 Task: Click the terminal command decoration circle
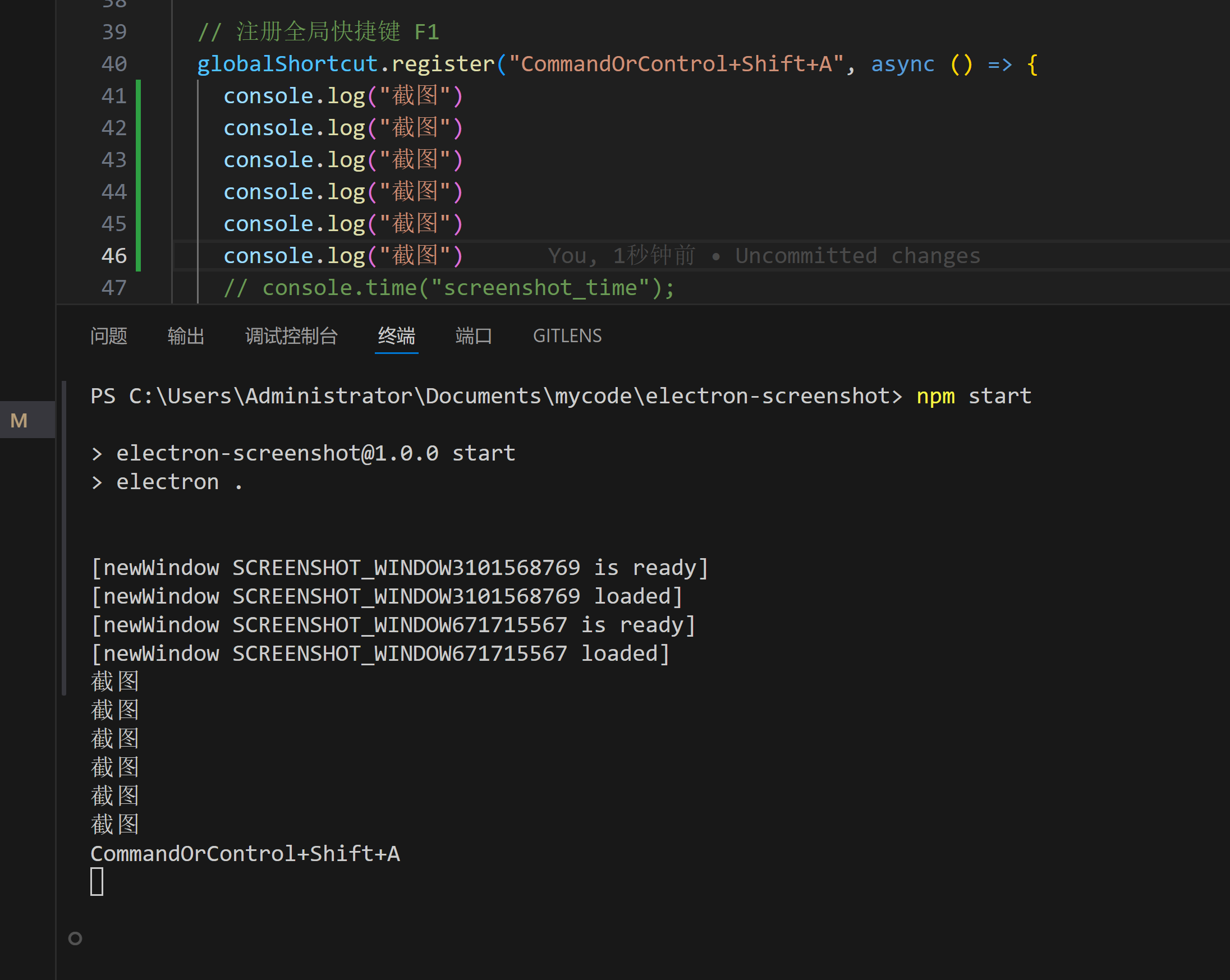[x=75, y=938]
